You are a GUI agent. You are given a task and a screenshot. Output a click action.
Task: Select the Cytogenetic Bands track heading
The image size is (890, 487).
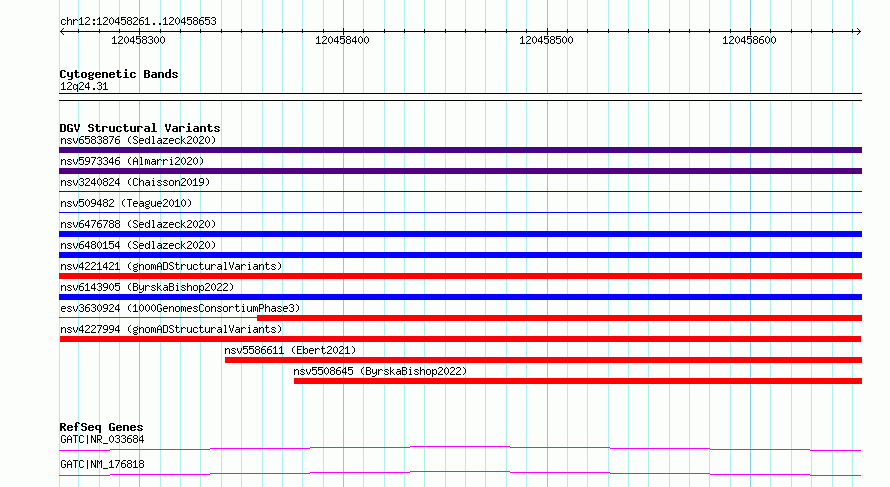(x=119, y=74)
